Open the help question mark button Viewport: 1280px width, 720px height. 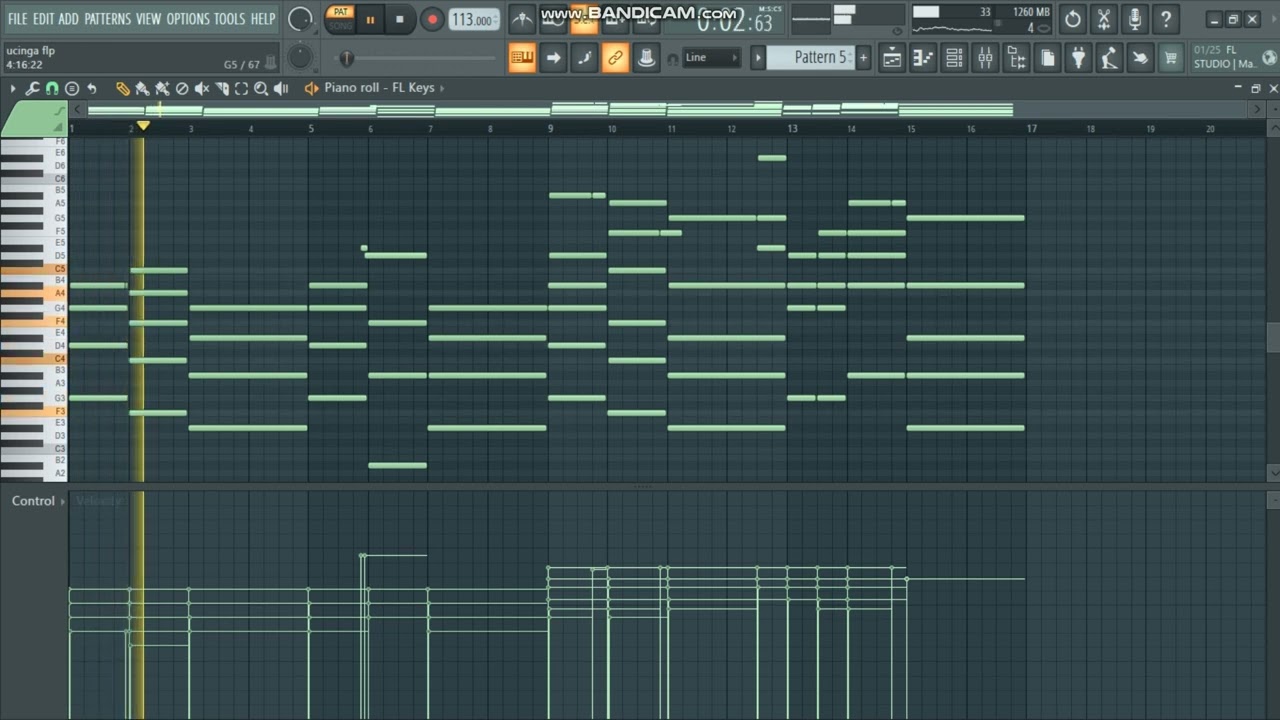1166,19
